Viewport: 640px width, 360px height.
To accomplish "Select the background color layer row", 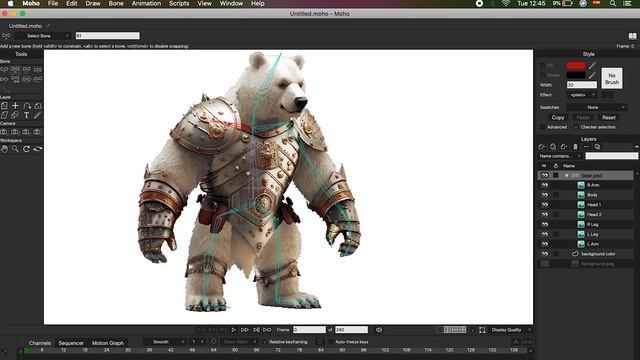I will [x=586, y=254].
